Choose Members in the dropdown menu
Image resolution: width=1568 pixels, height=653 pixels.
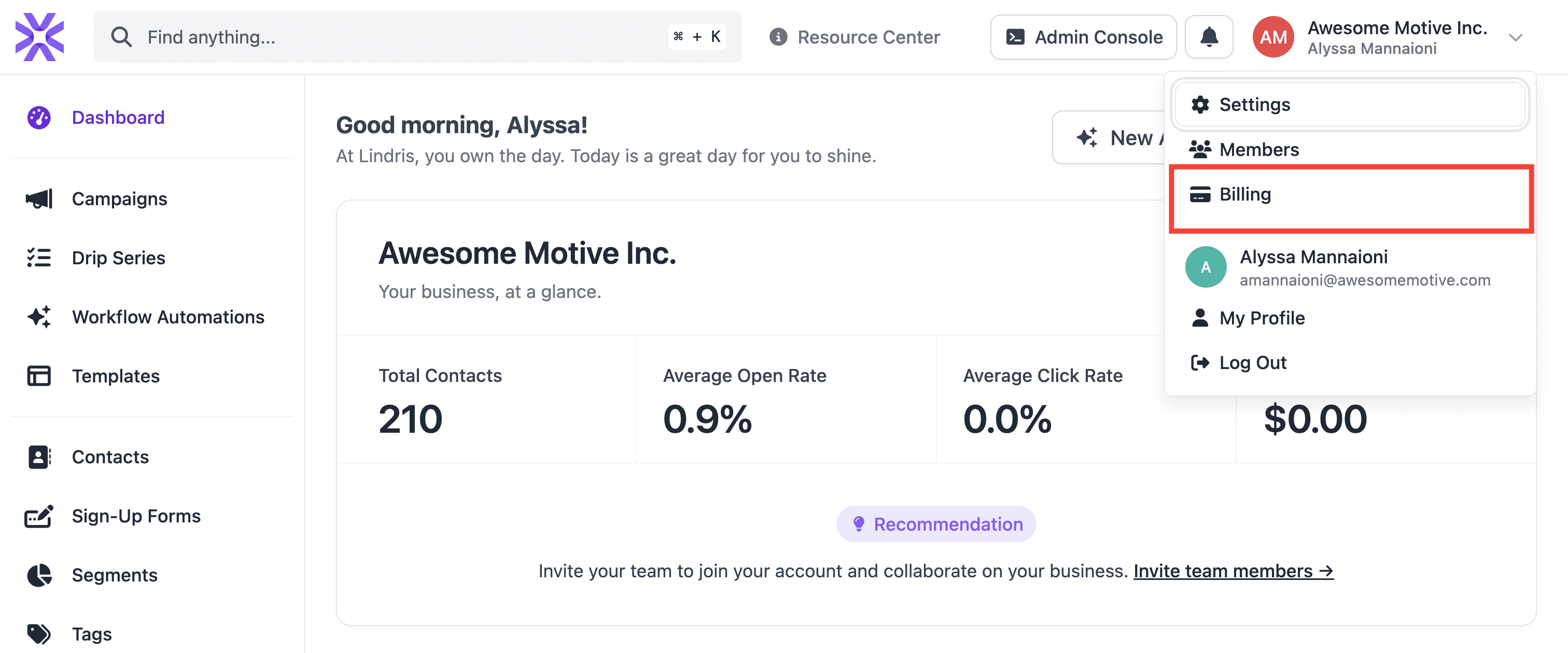[1258, 149]
